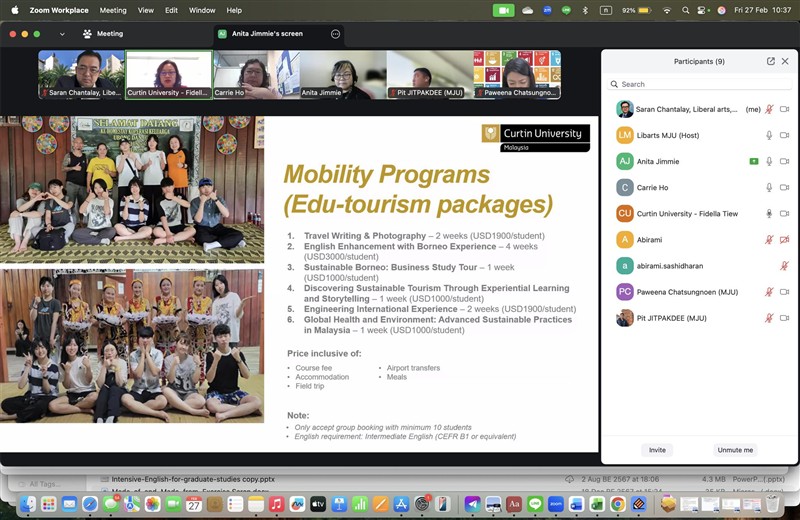Click Zoom camera icon in menu bar
The image size is (800, 520).
503,10
